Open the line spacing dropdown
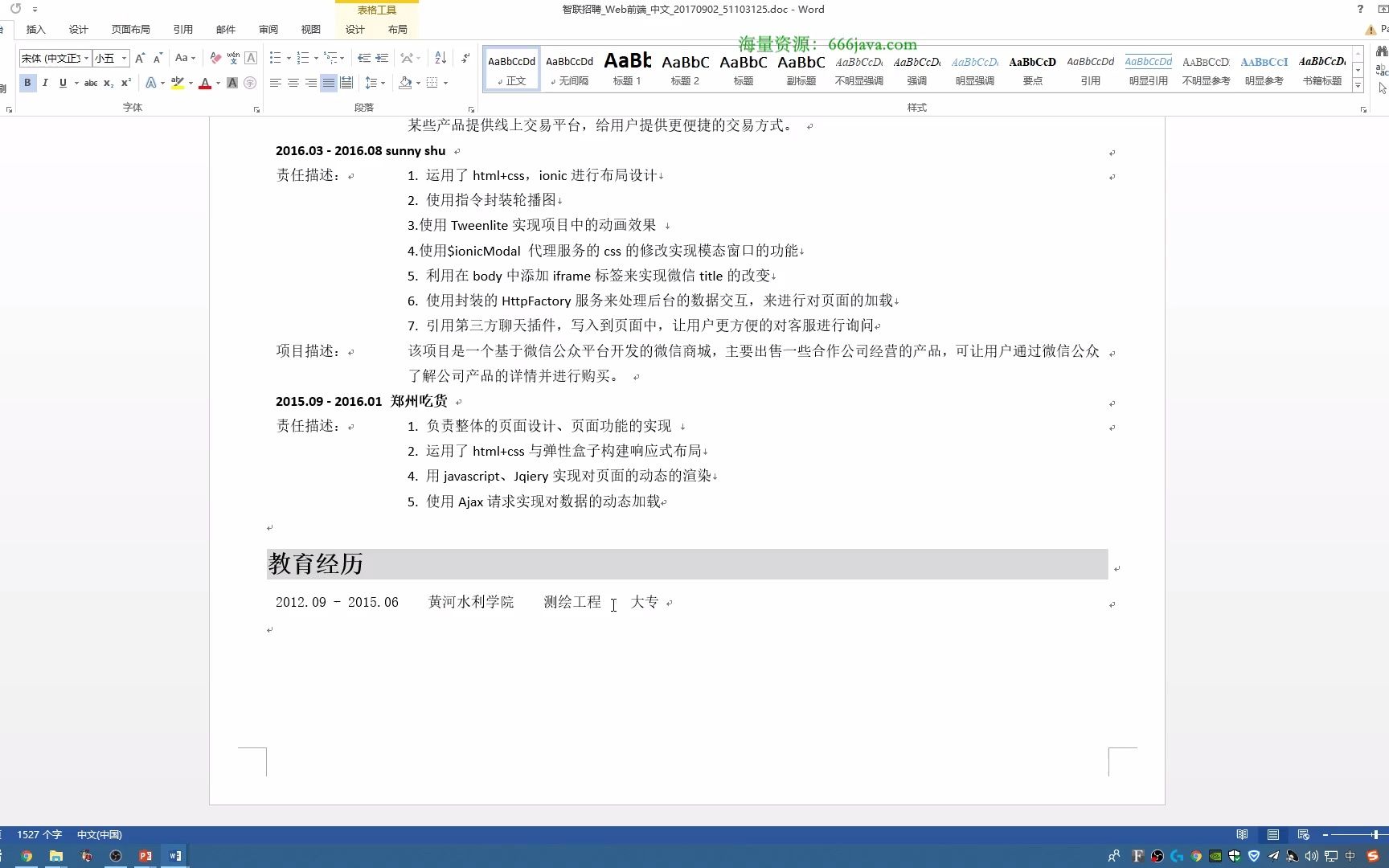The image size is (1389, 868). [375, 82]
